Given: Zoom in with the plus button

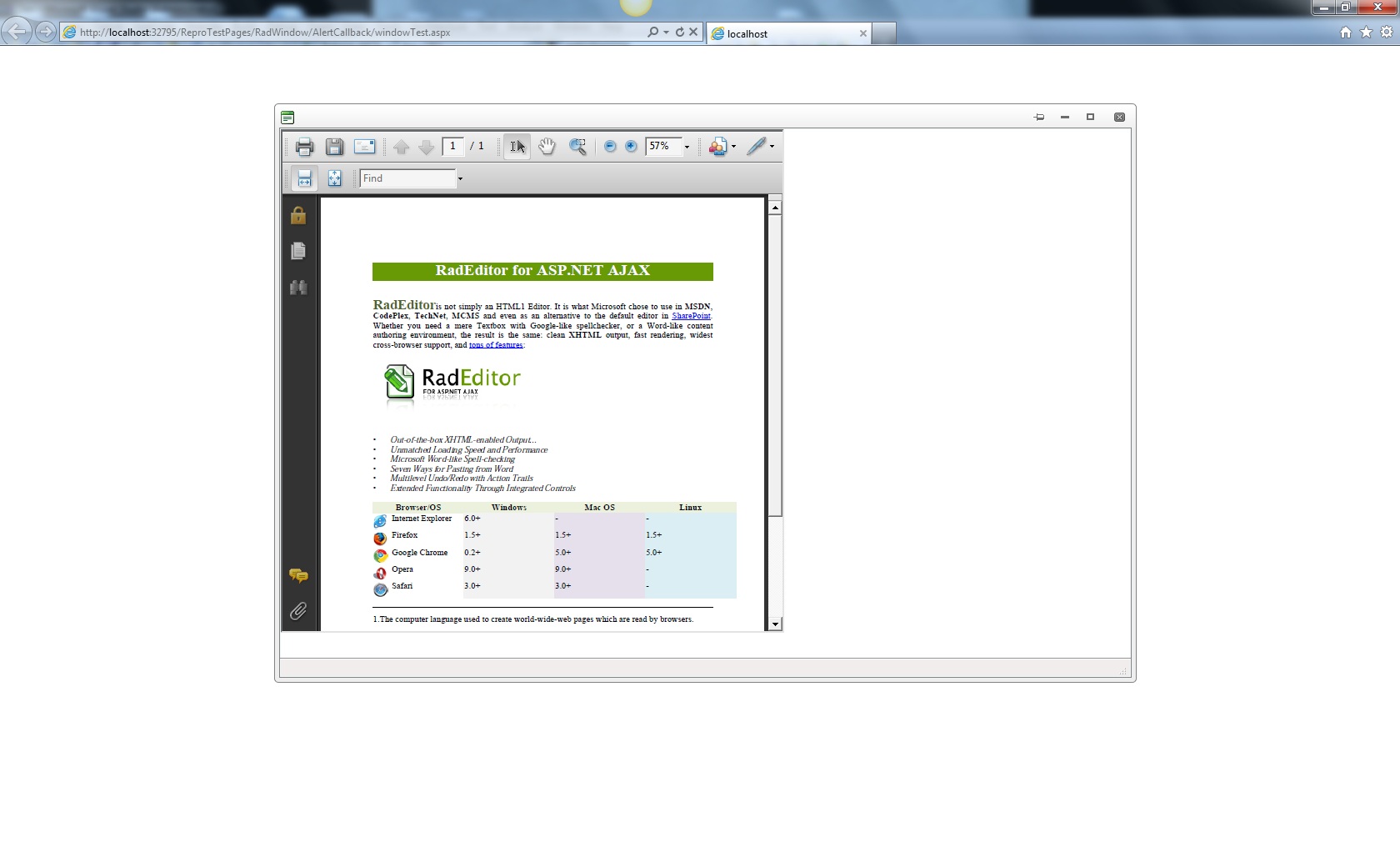Looking at the screenshot, I should [631, 147].
